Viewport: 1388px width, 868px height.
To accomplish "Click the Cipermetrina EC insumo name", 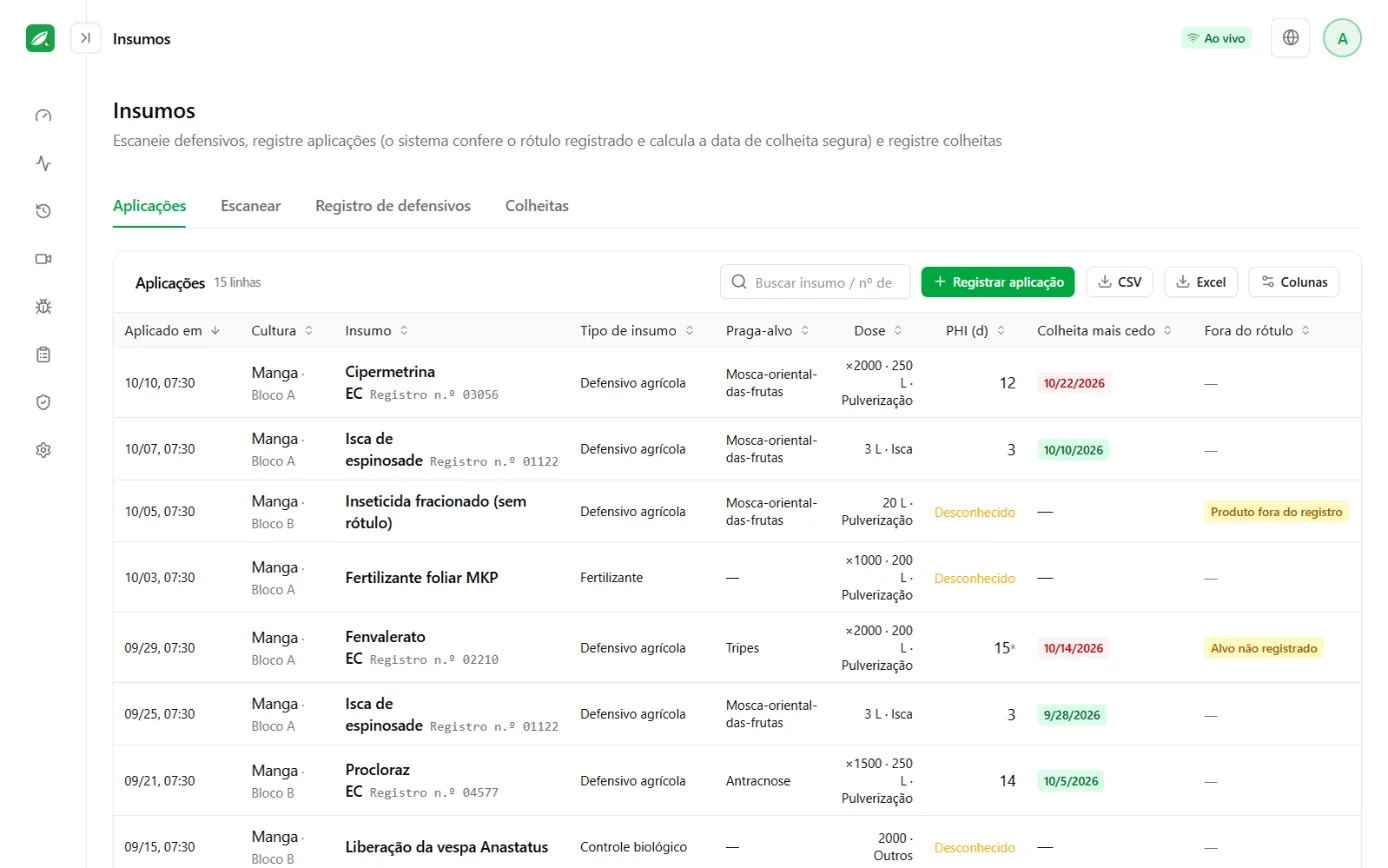I will pos(390,382).
